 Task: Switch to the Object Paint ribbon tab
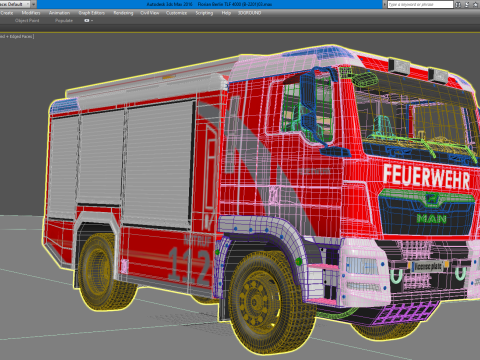27,21
